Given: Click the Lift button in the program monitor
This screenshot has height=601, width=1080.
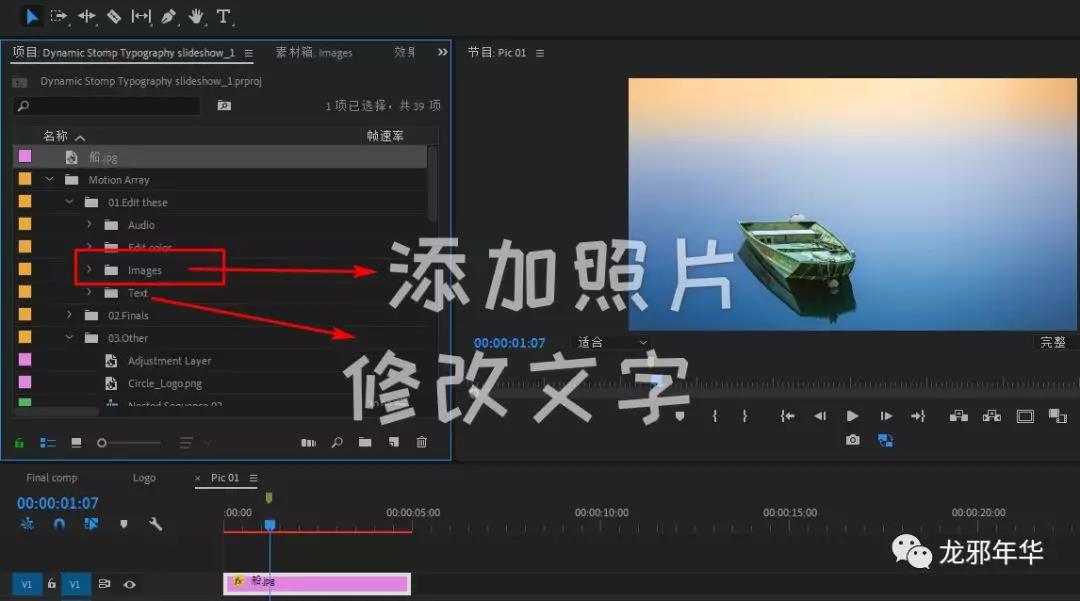Looking at the screenshot, I should click(x=959, y=416).
